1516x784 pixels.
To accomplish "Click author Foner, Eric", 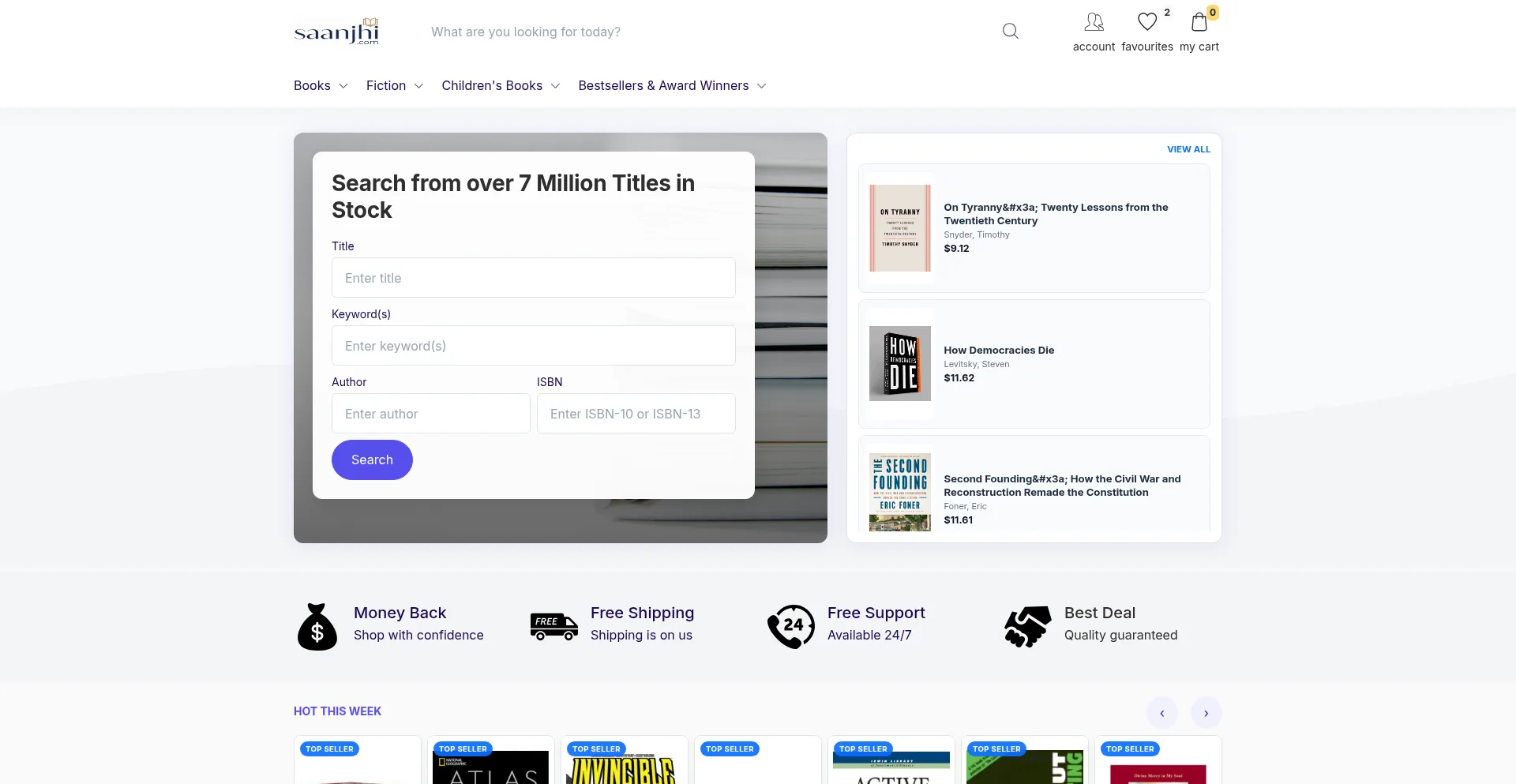I will coord(966,506).
